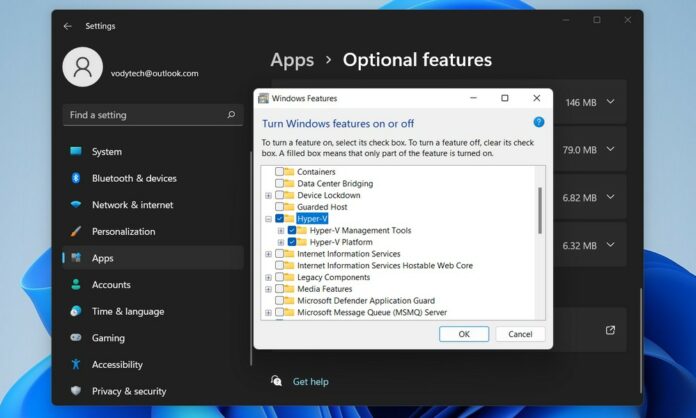Click the Bluetooth icon in sidebar
Screen dimensions: 696x418
pyautogui.click(x=76, y=178)
